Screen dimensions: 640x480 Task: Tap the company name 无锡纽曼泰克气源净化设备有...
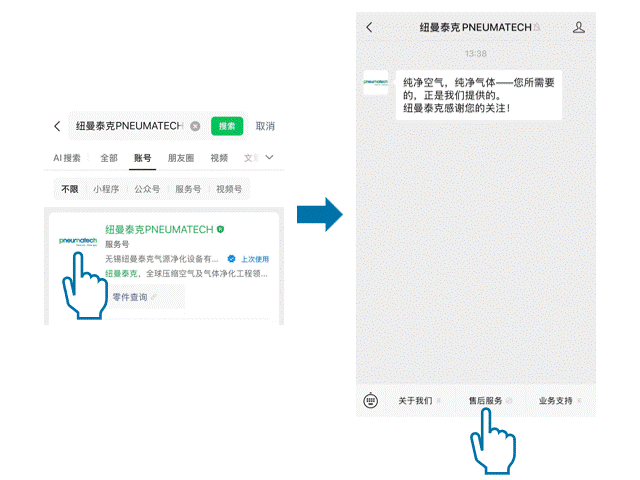[162, 259]
